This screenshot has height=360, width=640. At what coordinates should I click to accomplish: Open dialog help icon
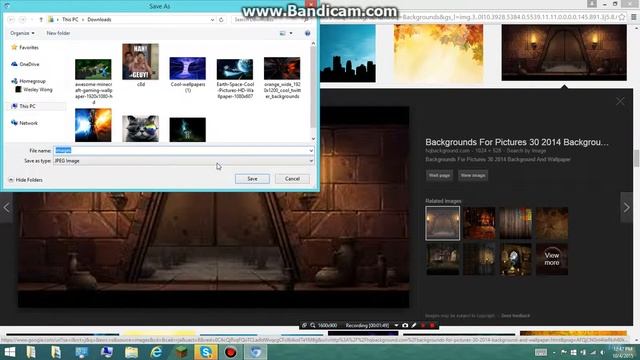(x=307, y=33)
